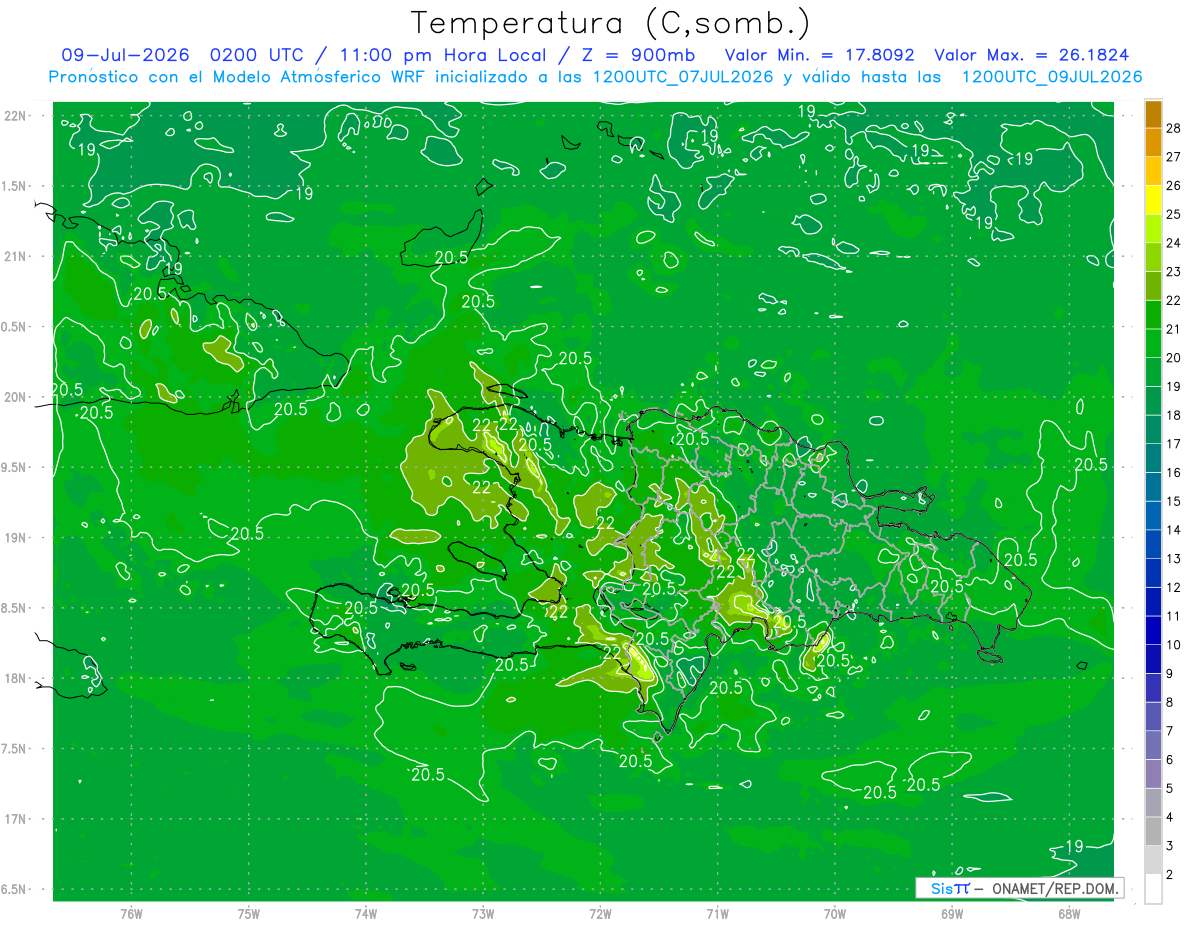The image size is (1200, 927).
Task: Click the '71W' longitude axis label
Action: 717,914
